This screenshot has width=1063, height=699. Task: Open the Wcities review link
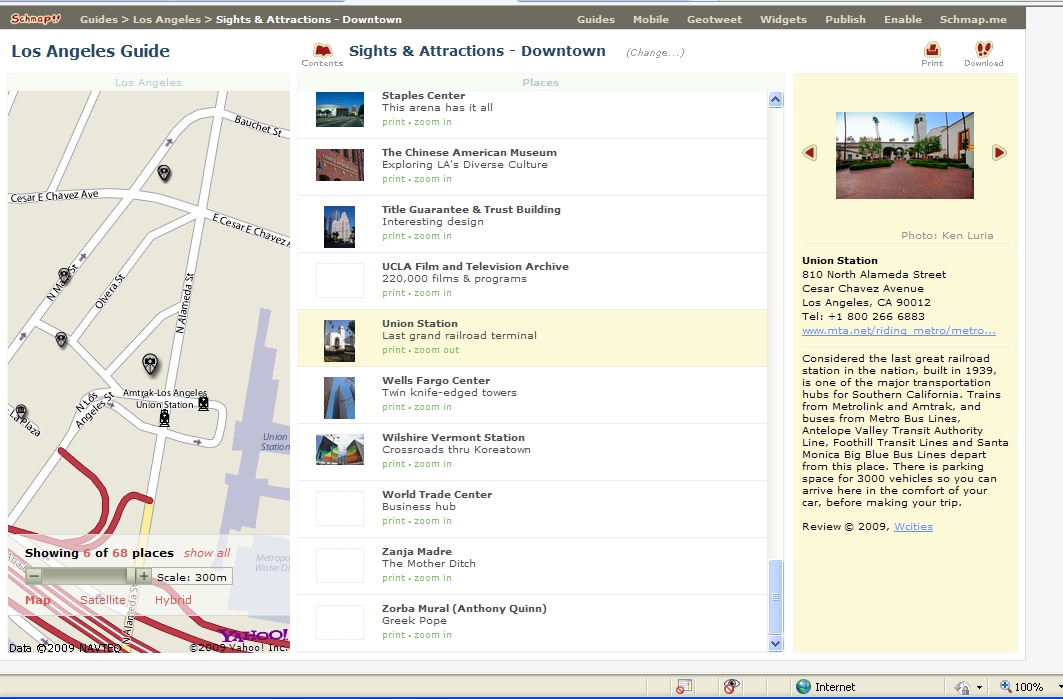pyautogui.click(x=913, y=526)
